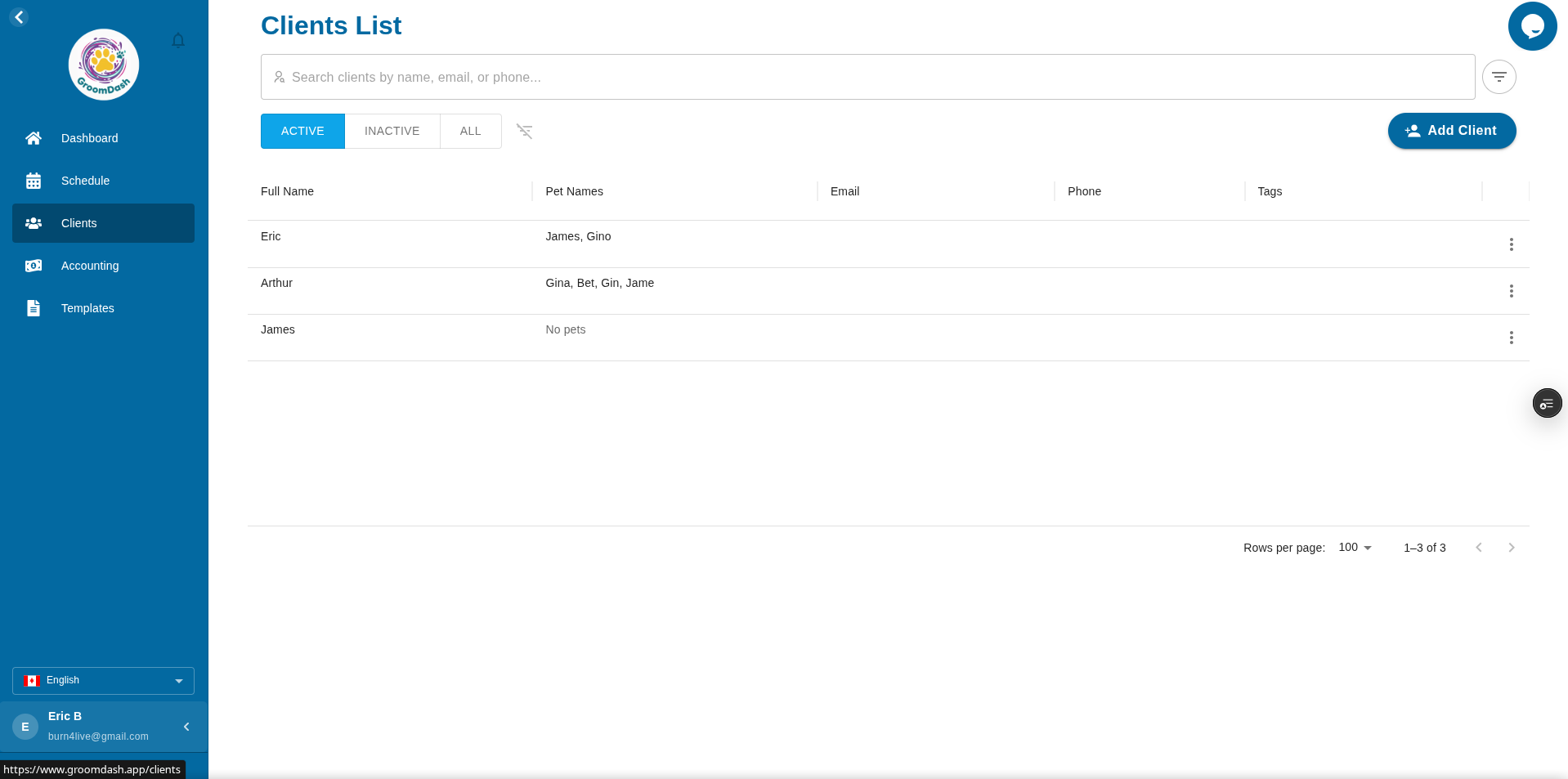Open the Rows per page dropdown
Image resolution: width=1568 pixels, height=779 pixels.
point(1355,548)
